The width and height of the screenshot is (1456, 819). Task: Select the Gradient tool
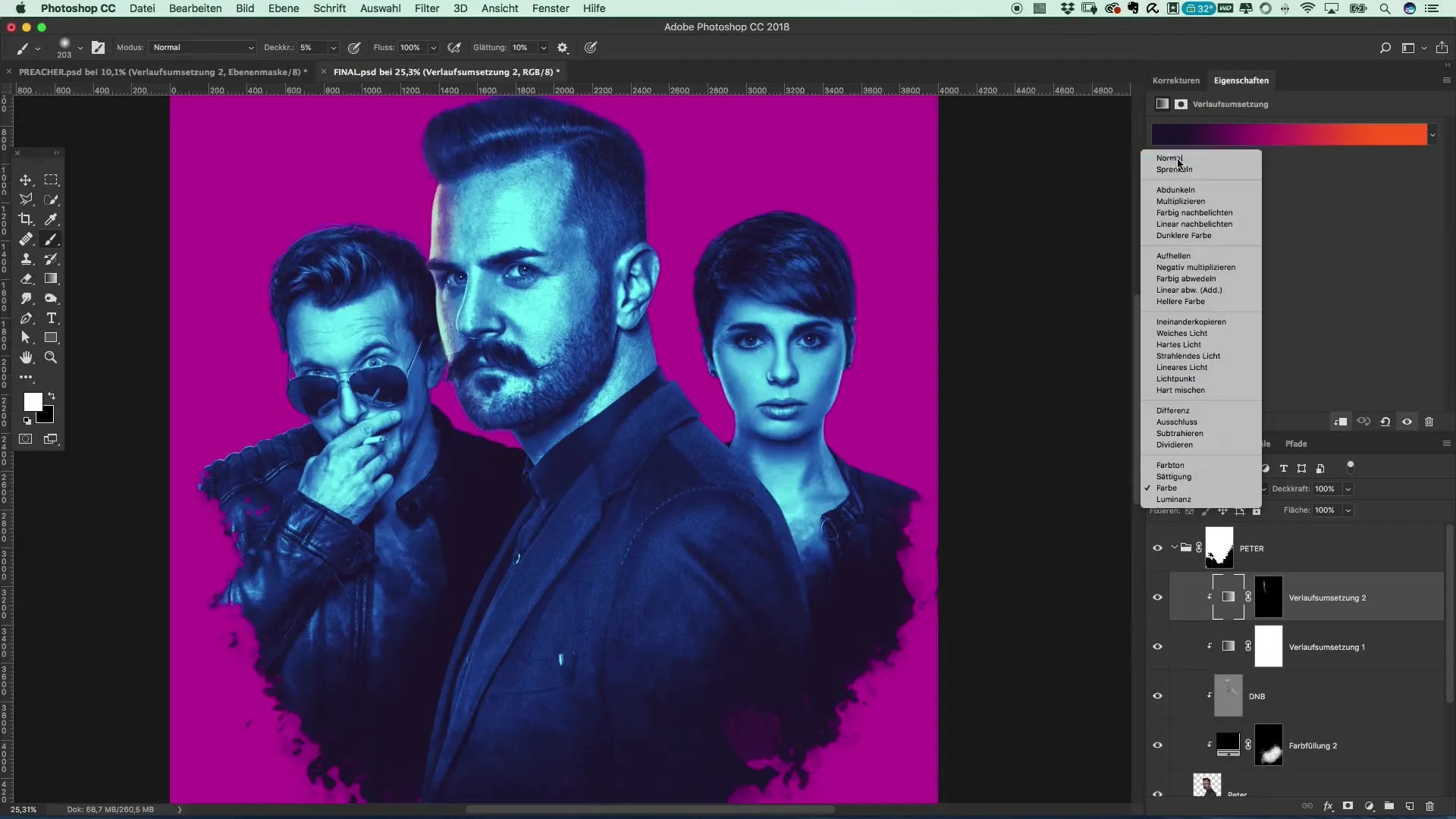[51, 278]
